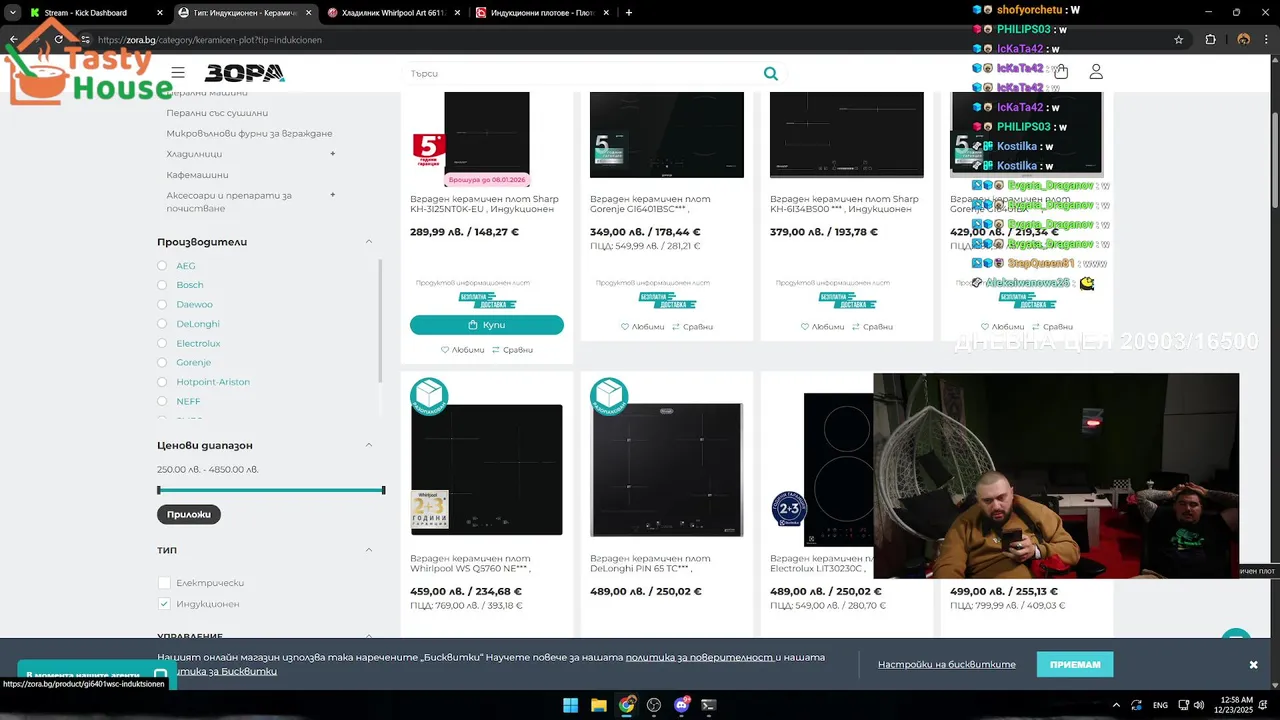The width and height of the screenshot is (1280, 720).
Task: Open Discord from the taskbar
Action: click(682, 705)
